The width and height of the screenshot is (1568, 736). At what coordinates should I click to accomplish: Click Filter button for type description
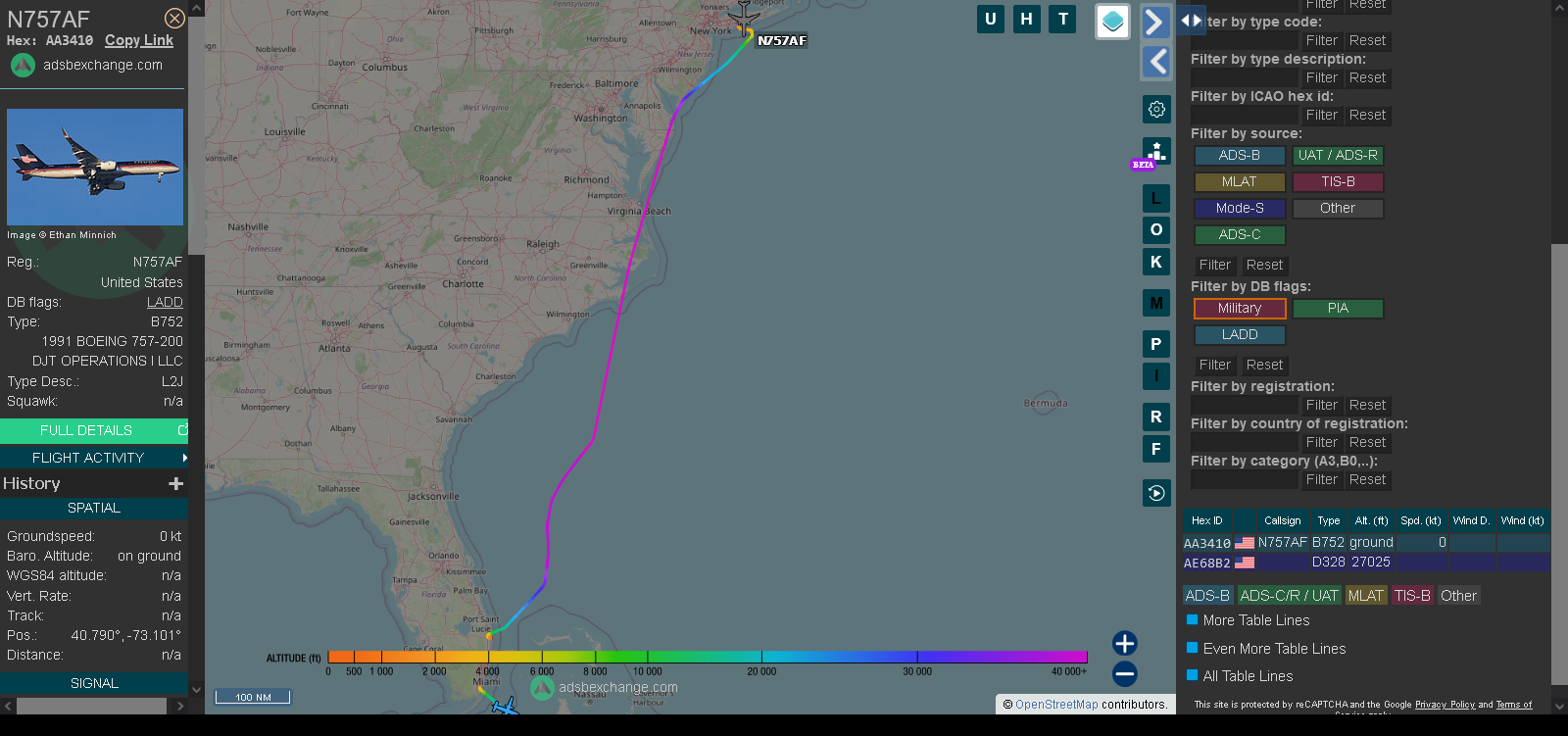tap(1321, 77)
